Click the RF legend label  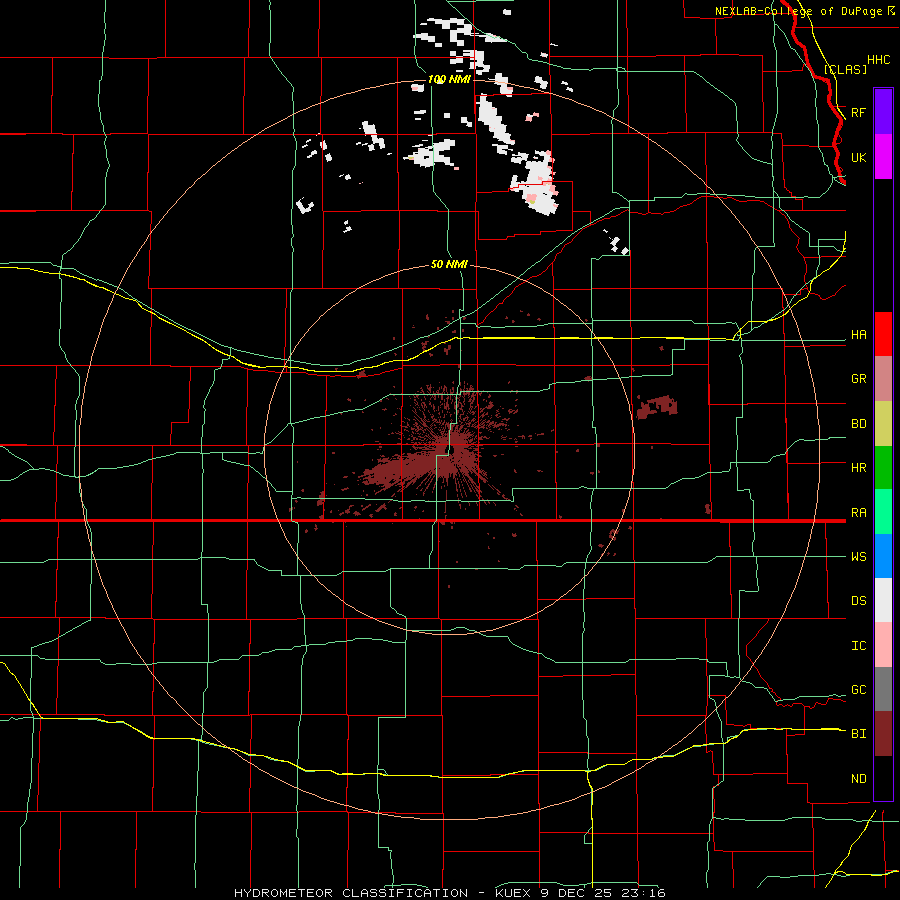coord(859,112)
